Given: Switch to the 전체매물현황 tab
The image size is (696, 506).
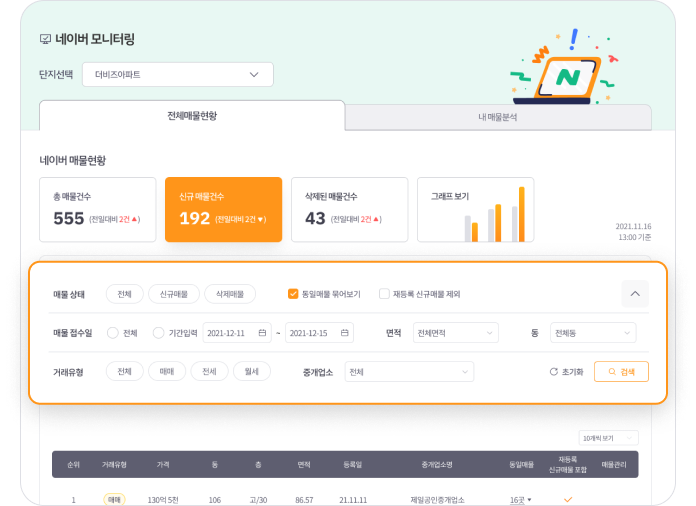Looking at the screenshot, I should (x=192, y=116).
